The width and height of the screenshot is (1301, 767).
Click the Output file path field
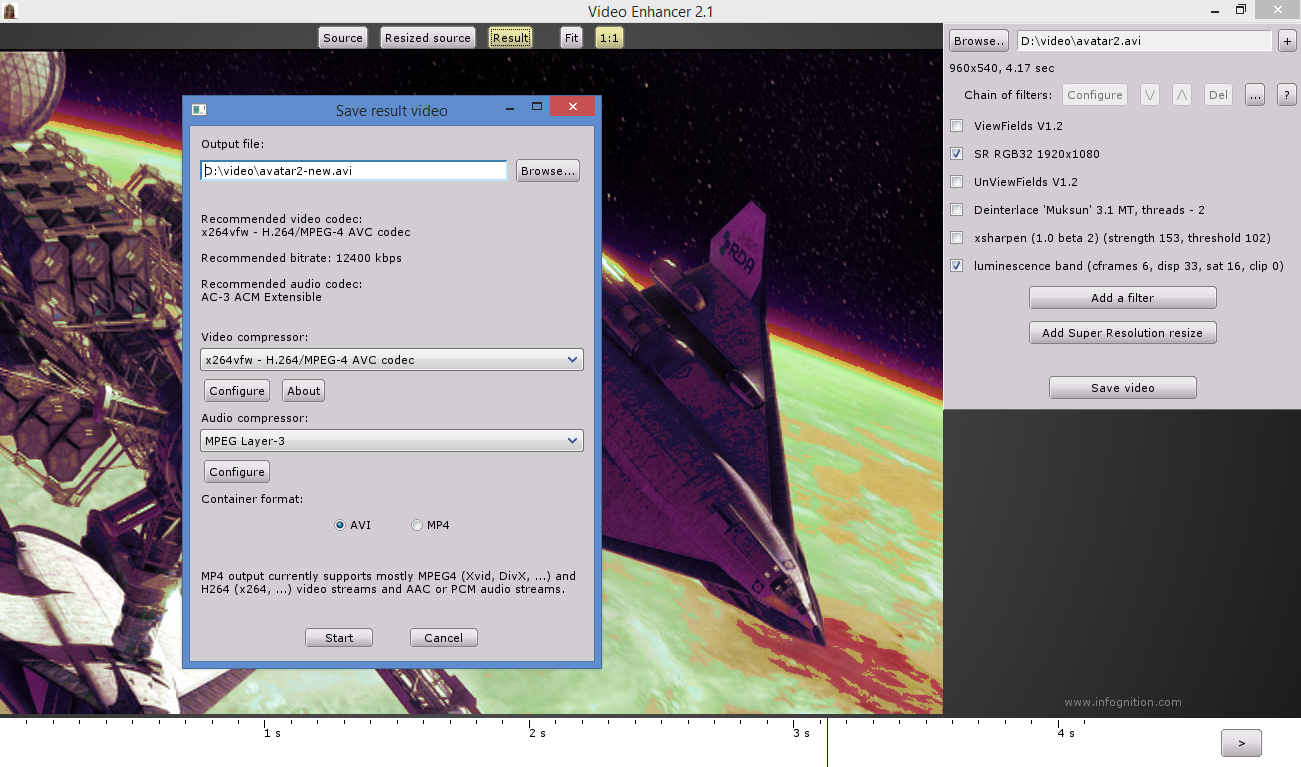354,171
